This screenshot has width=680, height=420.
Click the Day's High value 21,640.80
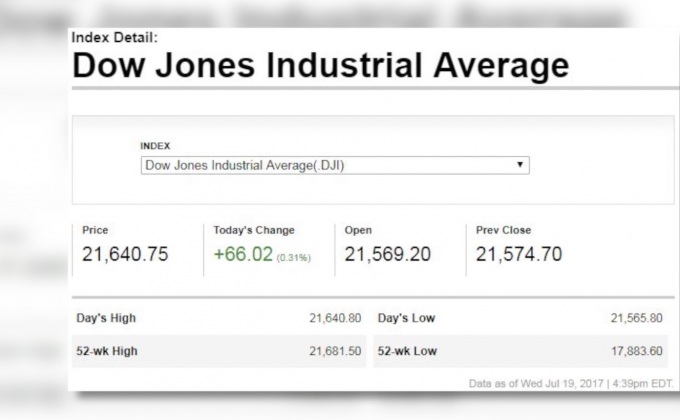click(x=335, y=318)
